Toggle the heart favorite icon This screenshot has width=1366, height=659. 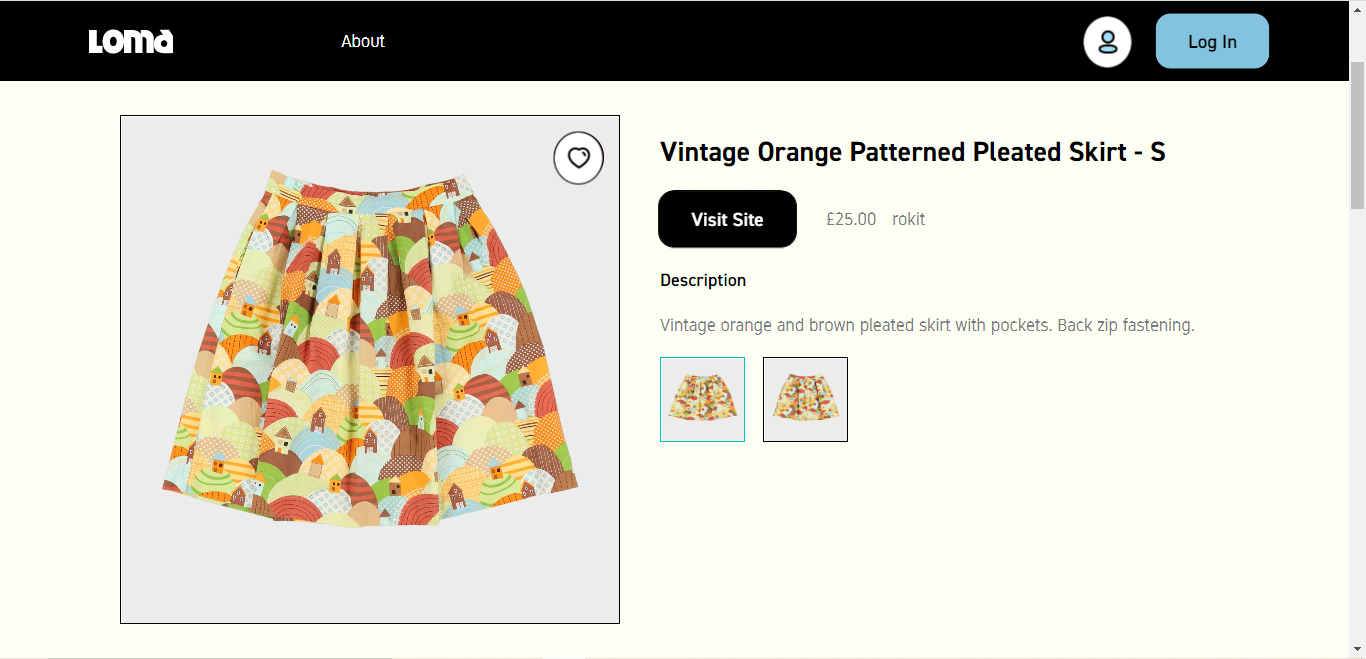[x=578, y=158]
